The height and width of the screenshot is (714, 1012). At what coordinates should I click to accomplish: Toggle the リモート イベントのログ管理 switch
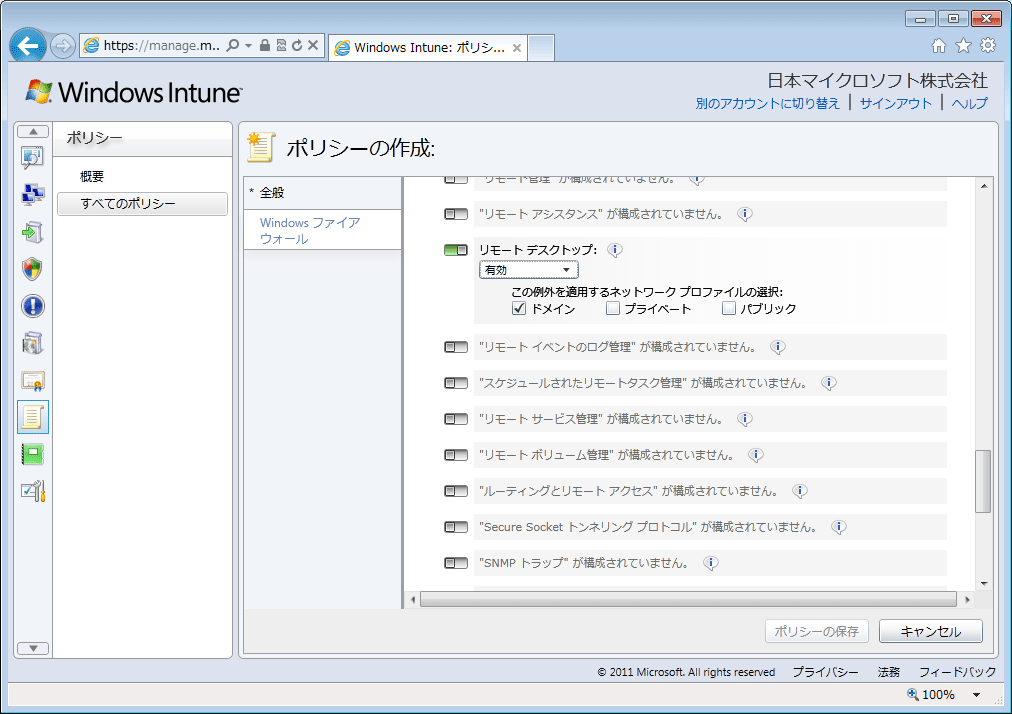click(456, 347)
